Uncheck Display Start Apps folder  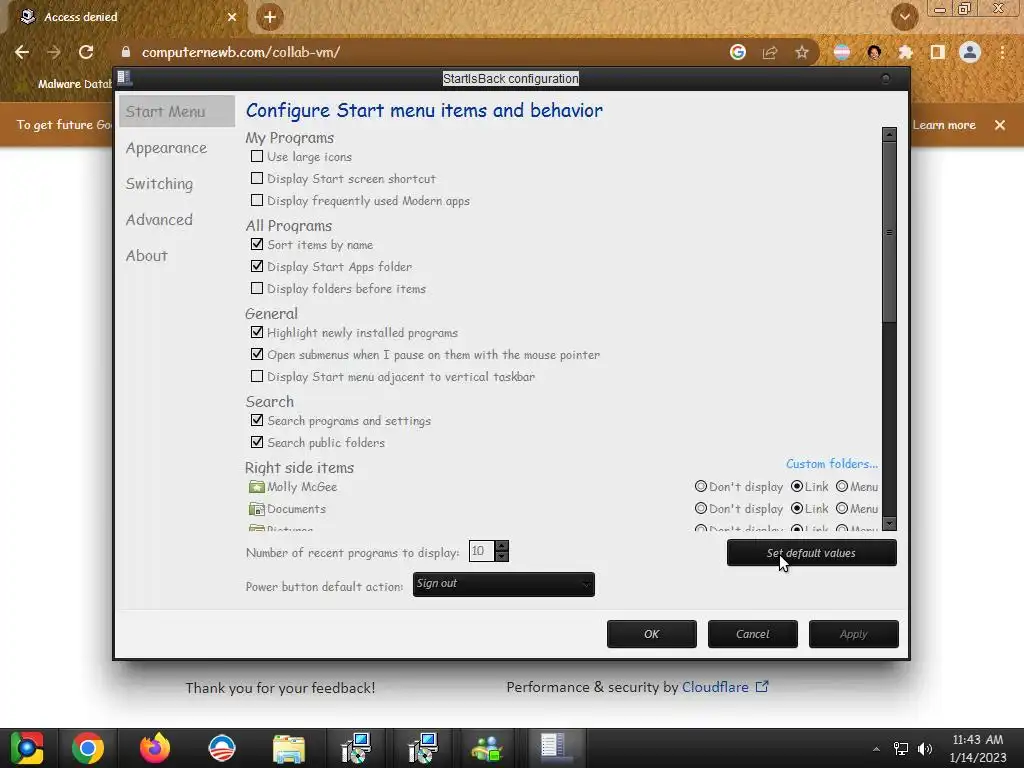coord(257,266)
